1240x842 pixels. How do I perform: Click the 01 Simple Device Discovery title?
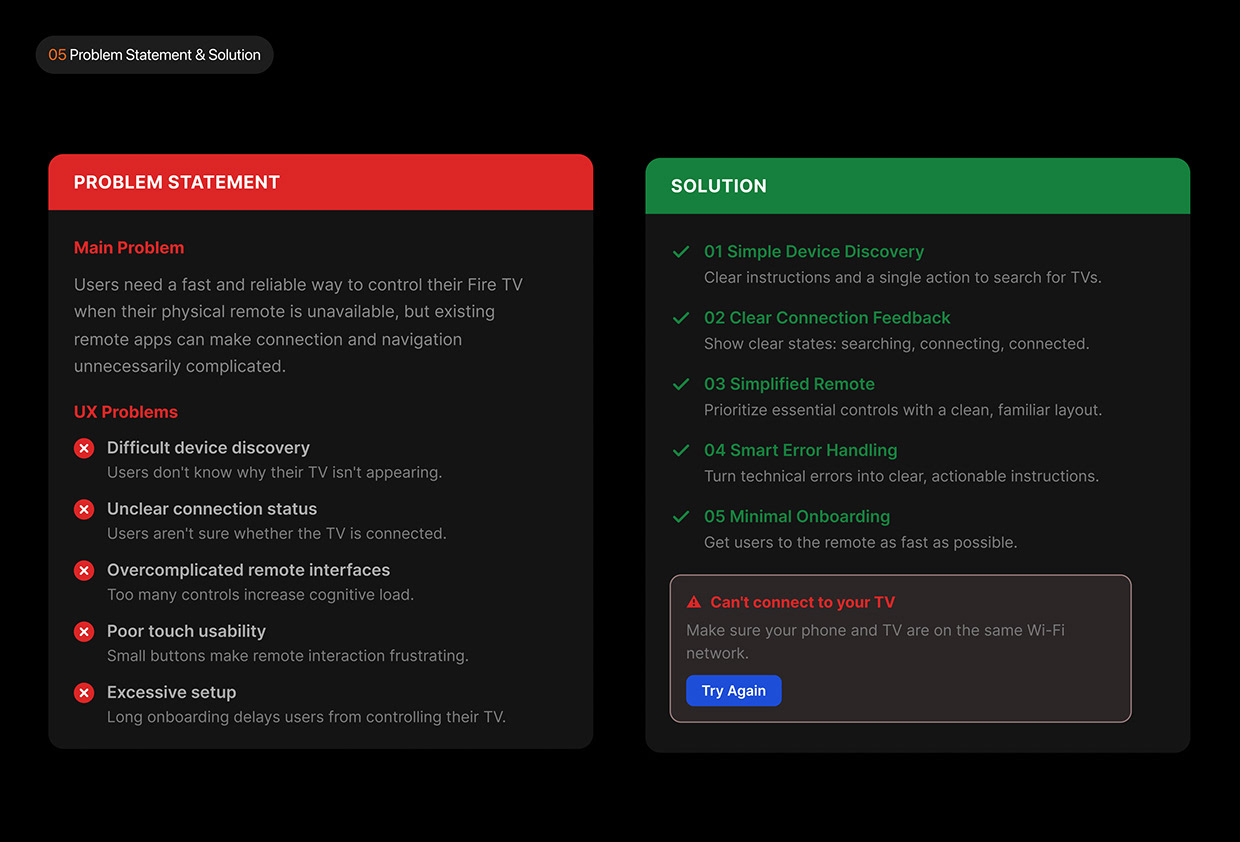(x=814, y=252)
